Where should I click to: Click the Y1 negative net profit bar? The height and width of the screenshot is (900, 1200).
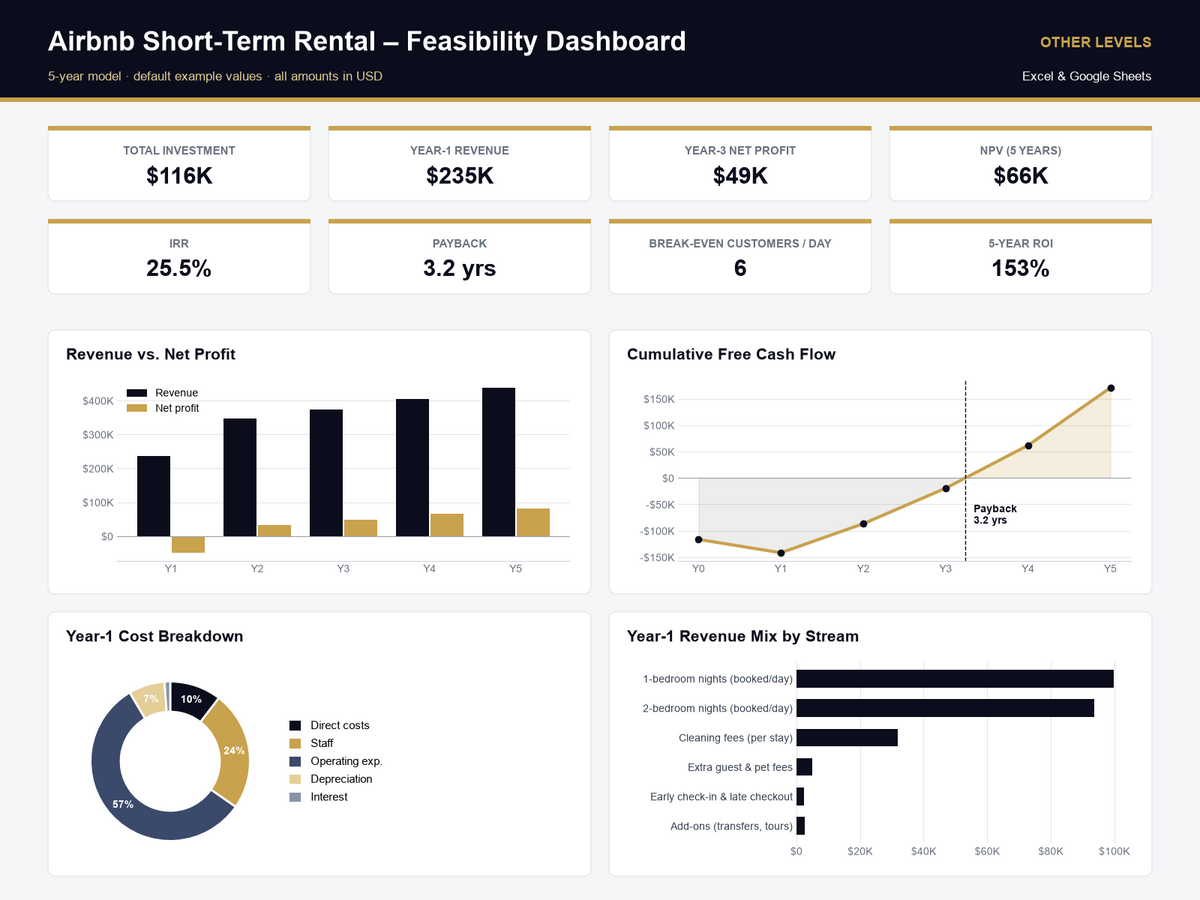(188, 545)
